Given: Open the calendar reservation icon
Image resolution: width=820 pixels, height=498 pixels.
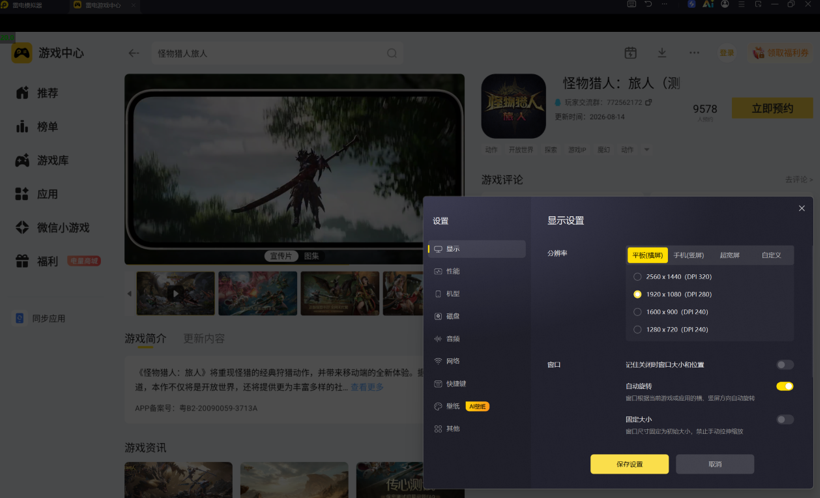Looking at the screenshot, I should pyautogui.click(x=631, y=53).
